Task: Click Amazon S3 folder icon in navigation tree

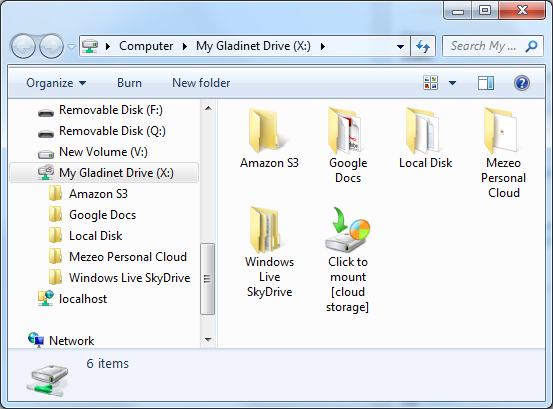Action: [x=56, y=194]
